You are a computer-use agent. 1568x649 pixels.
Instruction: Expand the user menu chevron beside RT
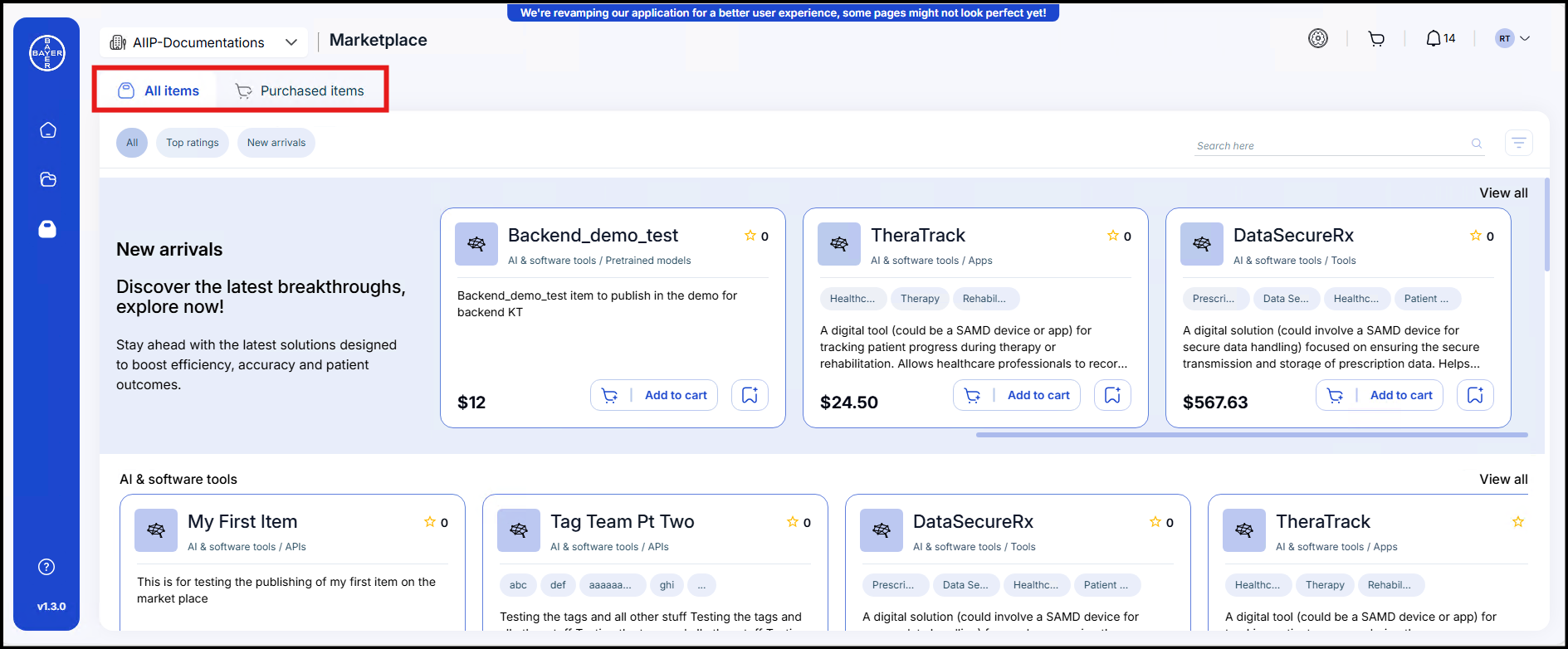(1525, 38)
